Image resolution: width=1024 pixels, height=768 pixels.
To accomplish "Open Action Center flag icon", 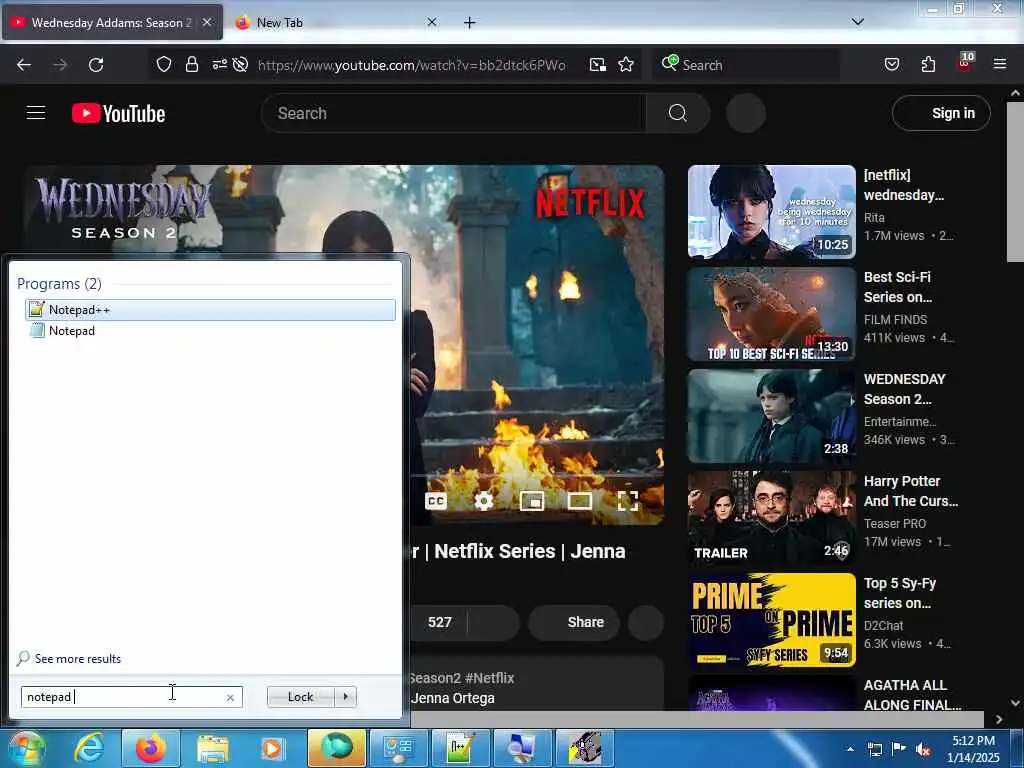I will pyautogui.click(x=899, y=749).
